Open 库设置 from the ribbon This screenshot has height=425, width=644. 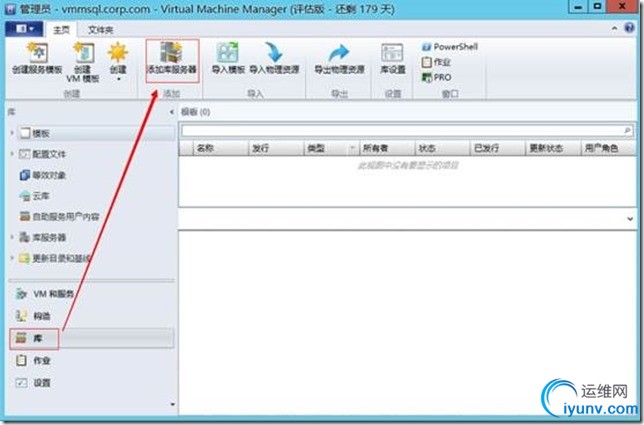(393, 59)
